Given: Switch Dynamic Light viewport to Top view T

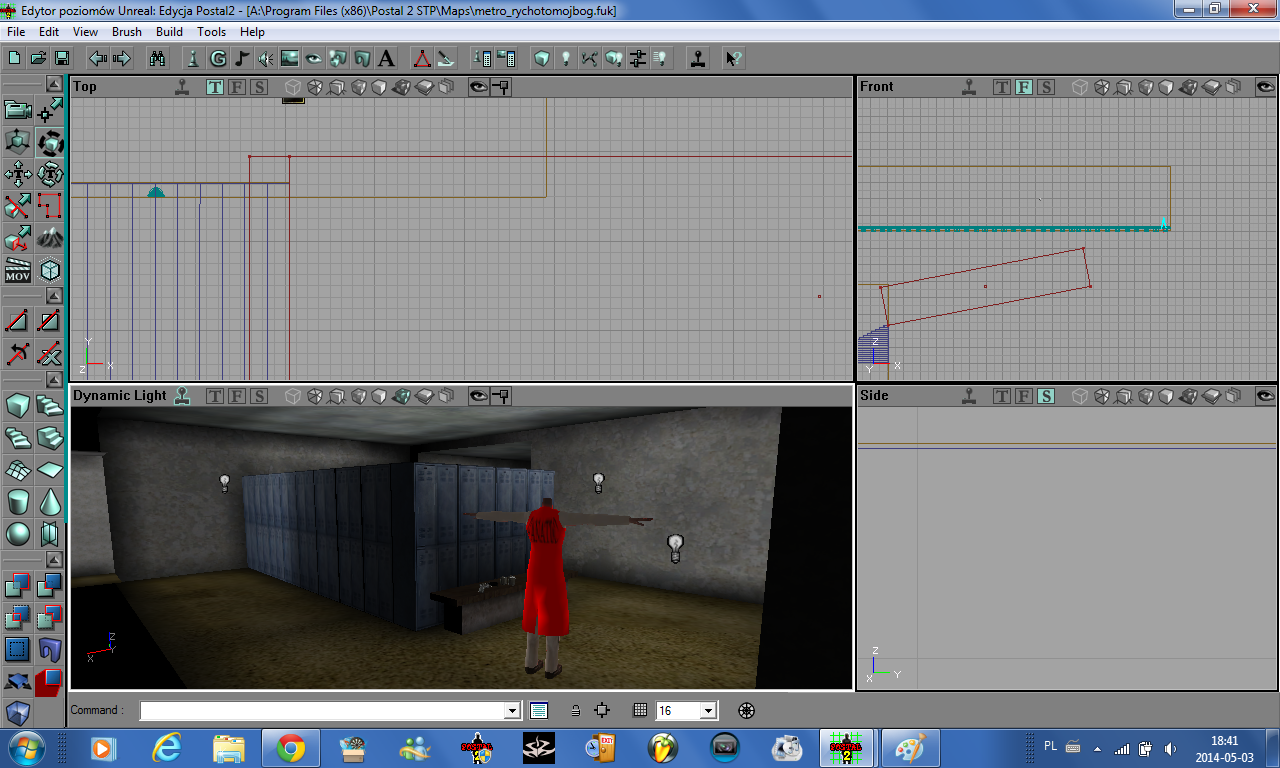Looking at the screenshot, I should tap(215, 396).
